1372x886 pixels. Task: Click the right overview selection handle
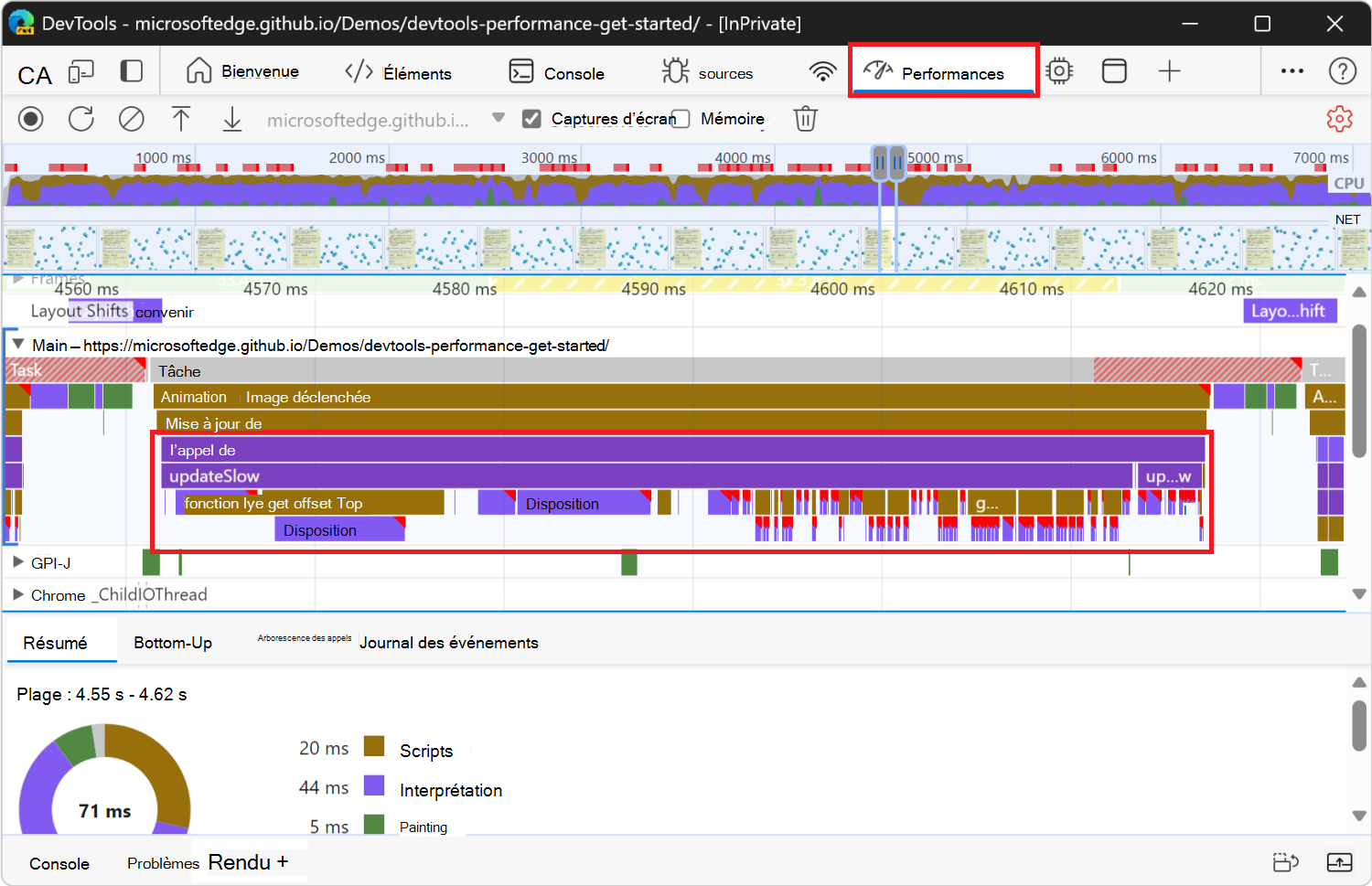[897, 164]
